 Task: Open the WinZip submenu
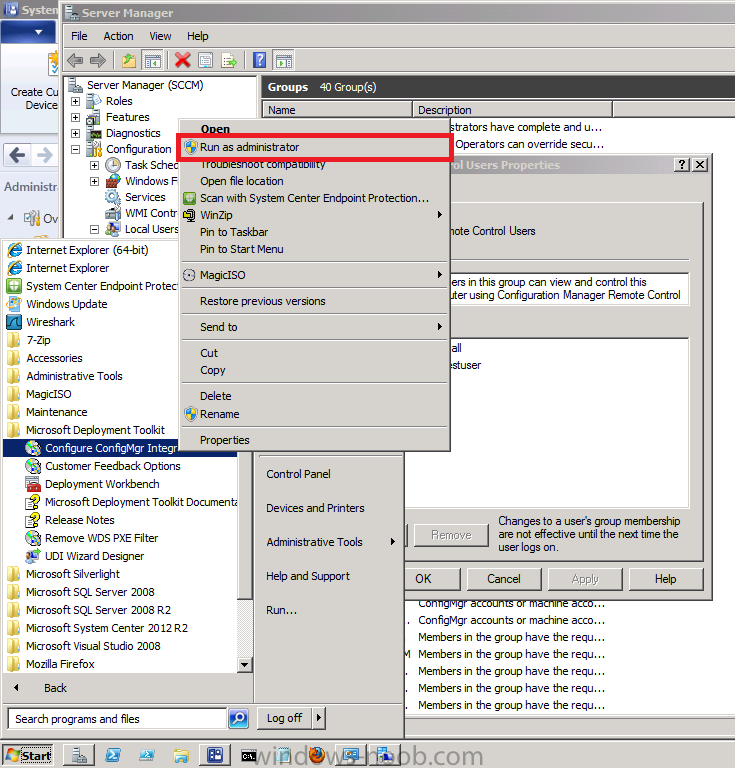click(315, 215)
